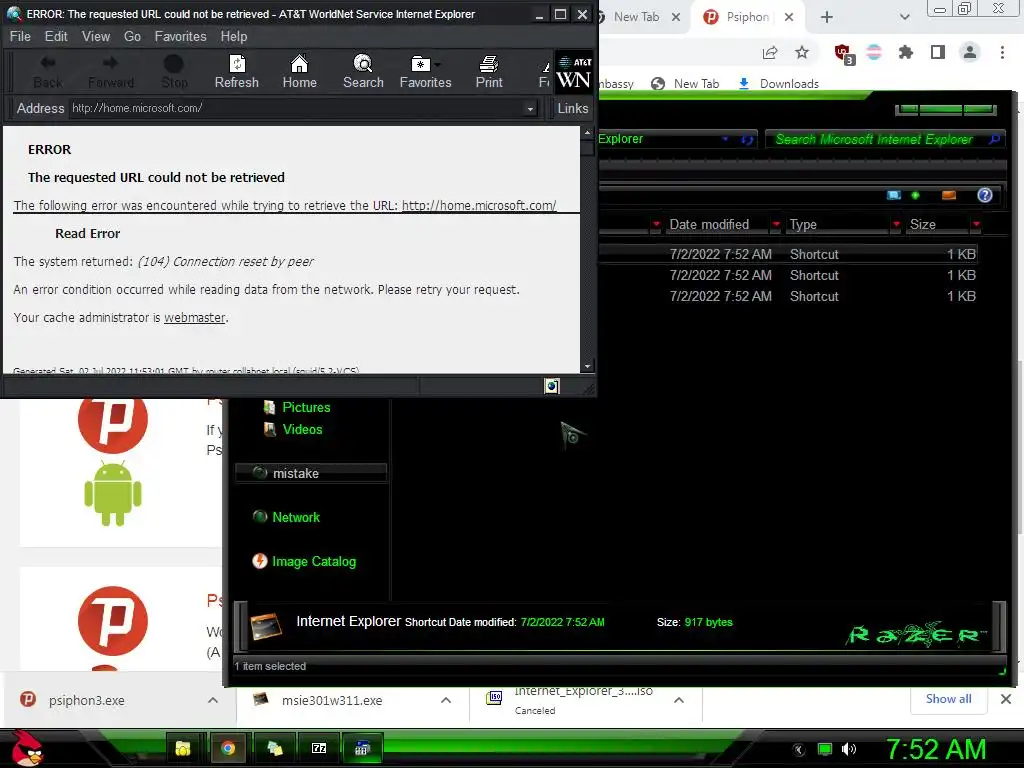The height and width of the screenshot is (768, 1024).
Task: Open uBlock Origin extension icon
Action: coord(844,54)
